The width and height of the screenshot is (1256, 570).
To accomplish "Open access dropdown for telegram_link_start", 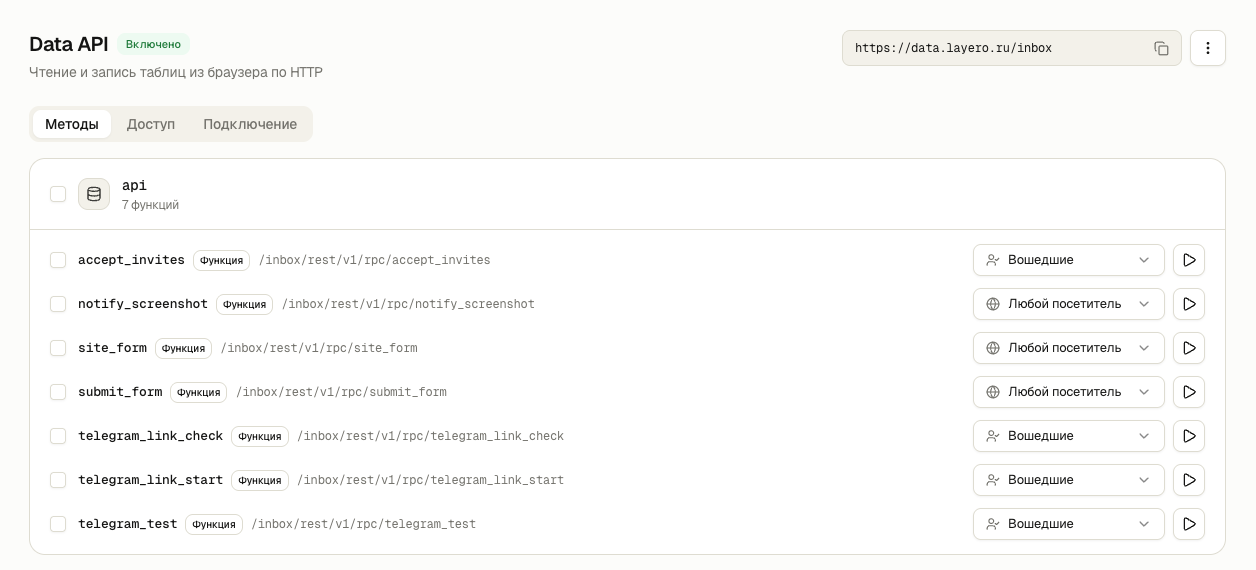I will 1068,480.
